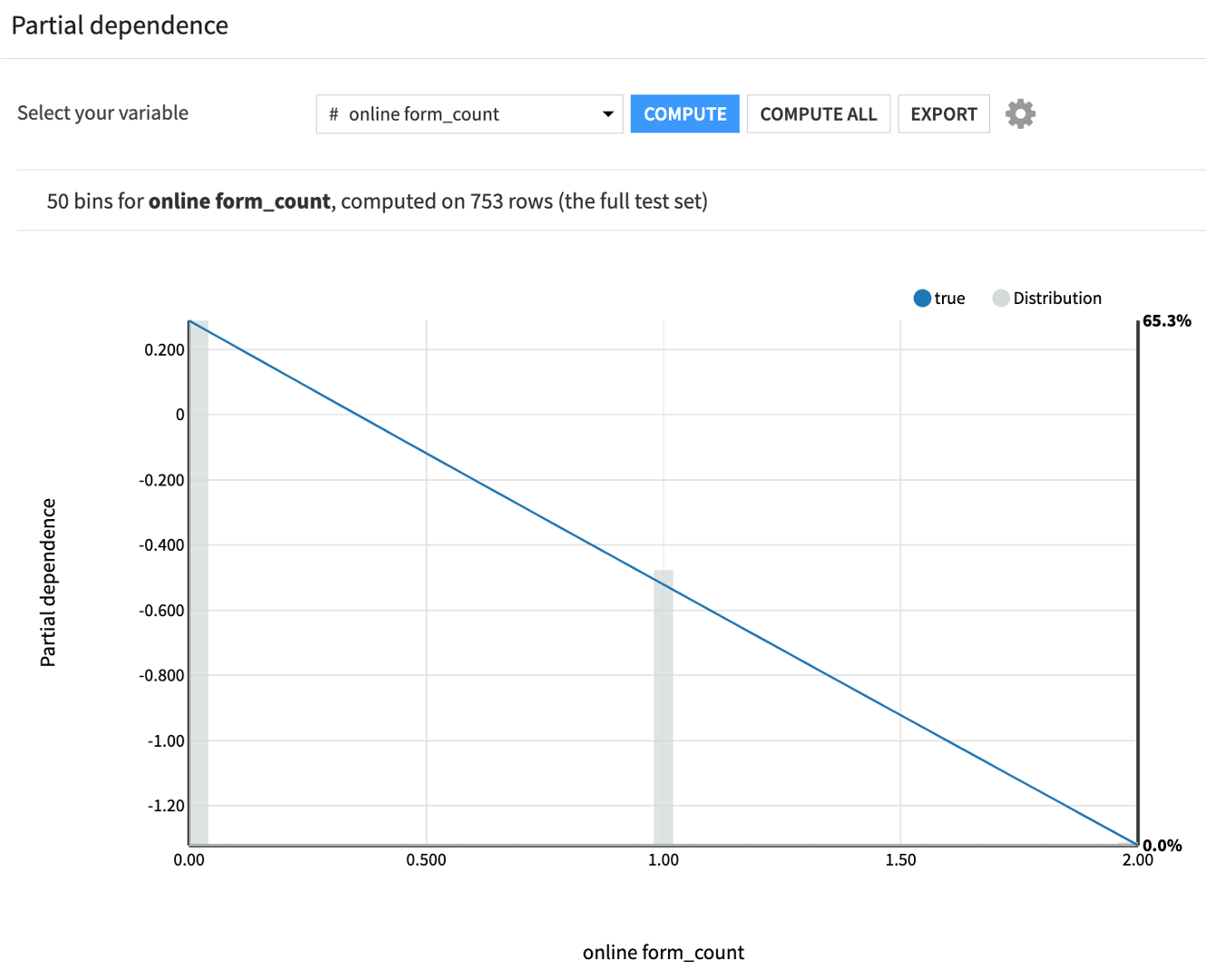Click the gray Distribution legend dot
This screenshot has height=980, width=1207.
[1001, 299]
